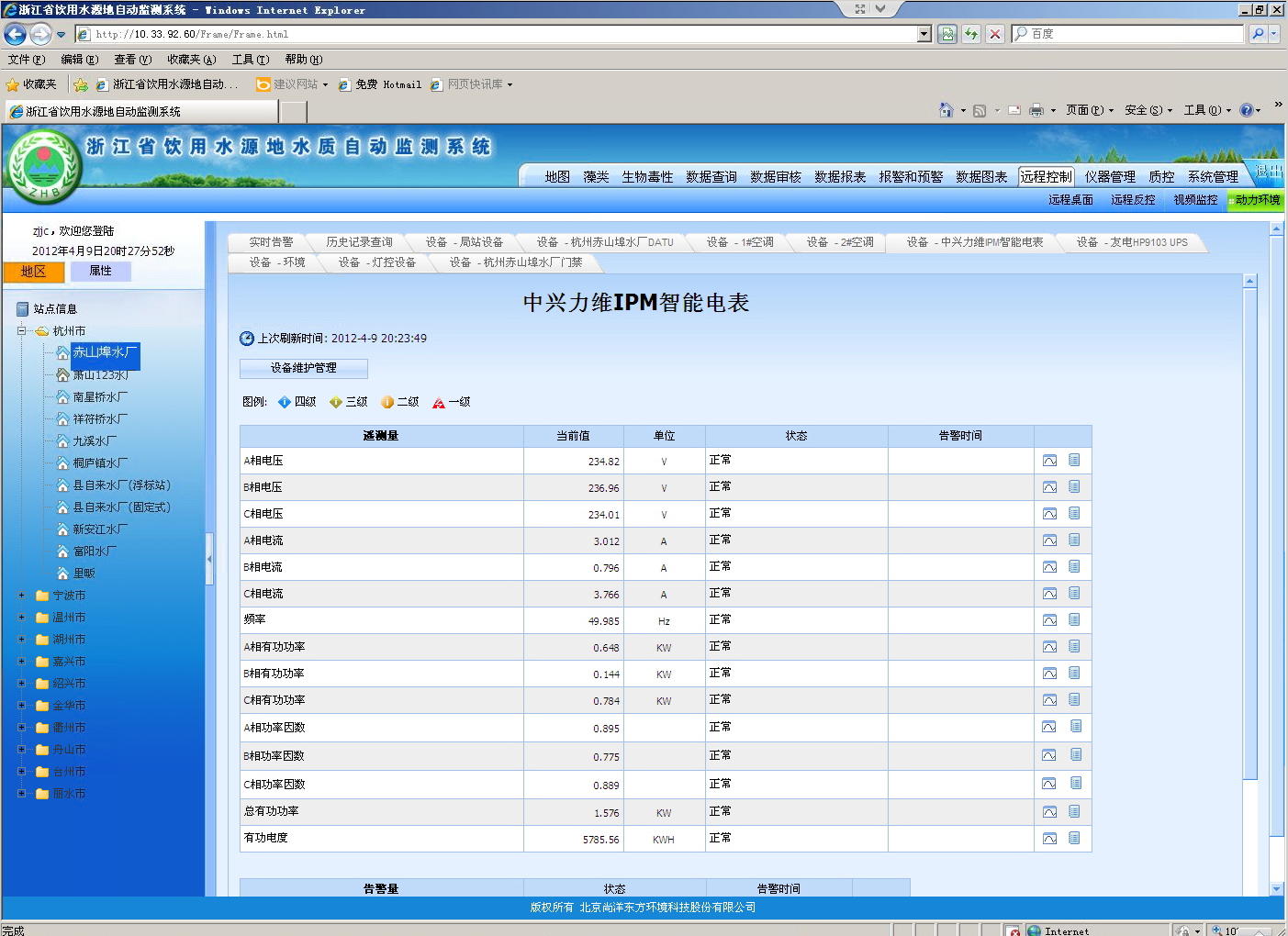
Task: Click the 设备维护管理 button
Action: tap(304, 368)
